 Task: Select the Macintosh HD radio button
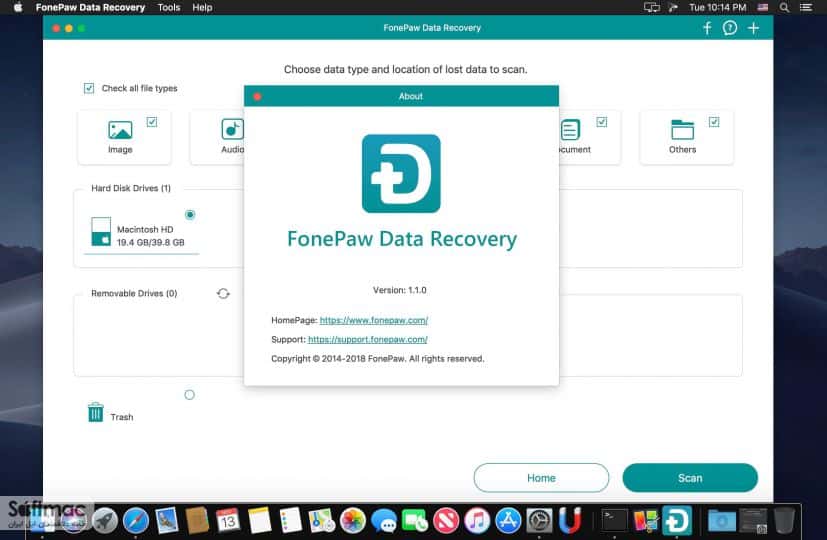[x=190, y=215]
